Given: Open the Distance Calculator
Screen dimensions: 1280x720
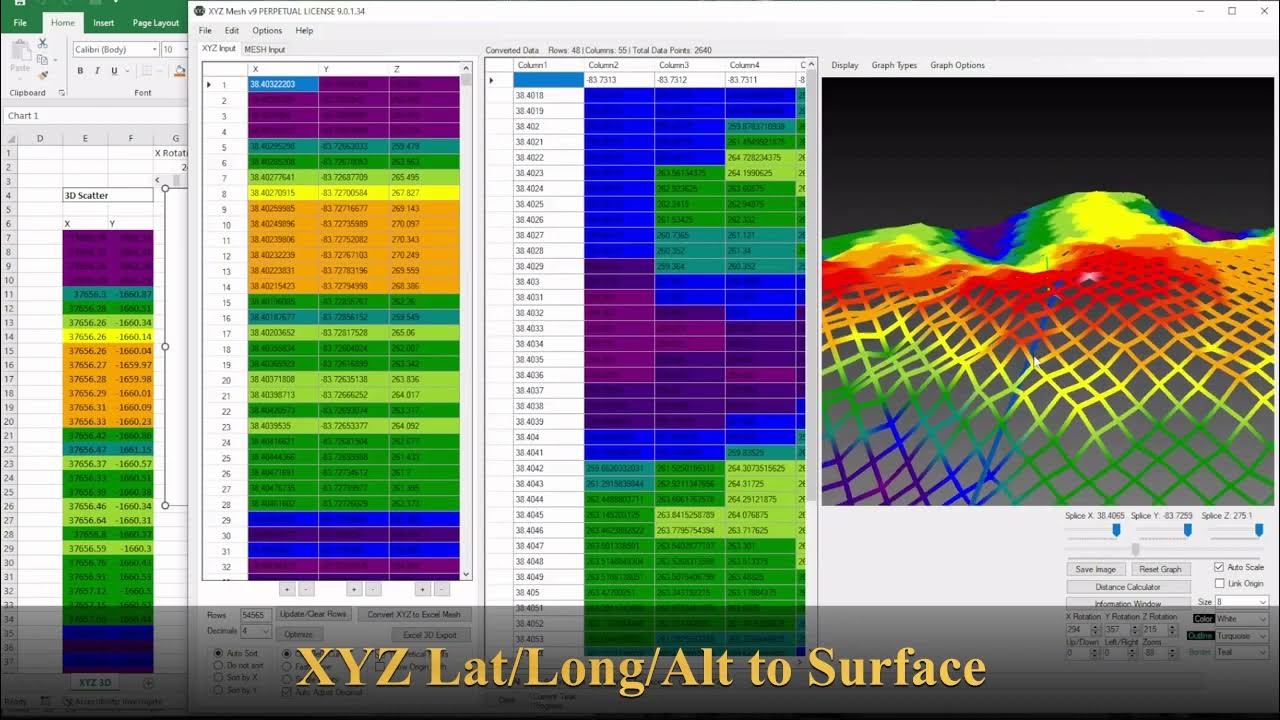Looking at the screenshot, I should (x=1128, y=587).
